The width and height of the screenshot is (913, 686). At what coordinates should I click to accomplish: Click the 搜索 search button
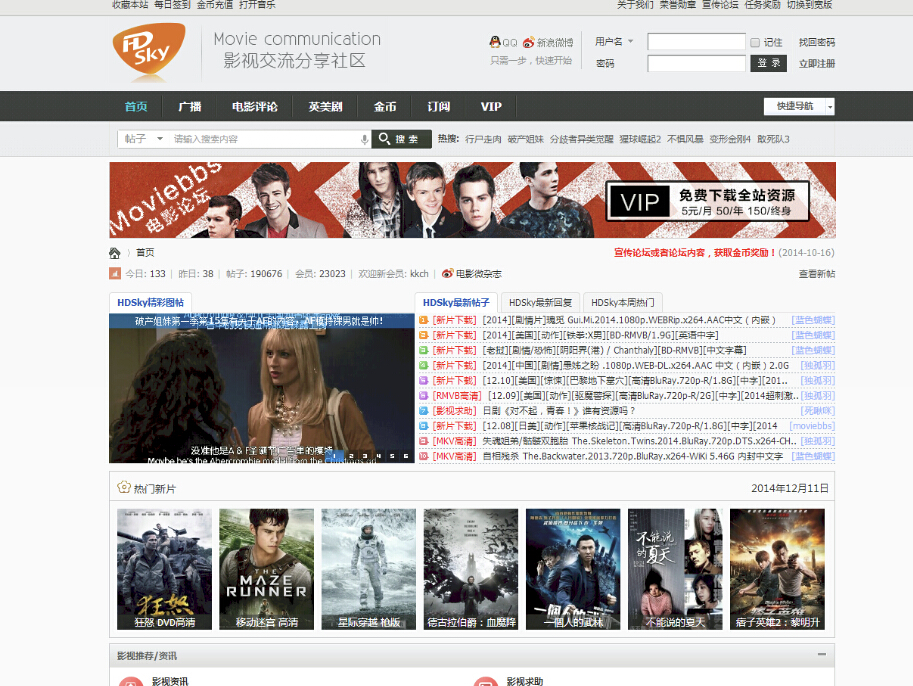(402, 139)
